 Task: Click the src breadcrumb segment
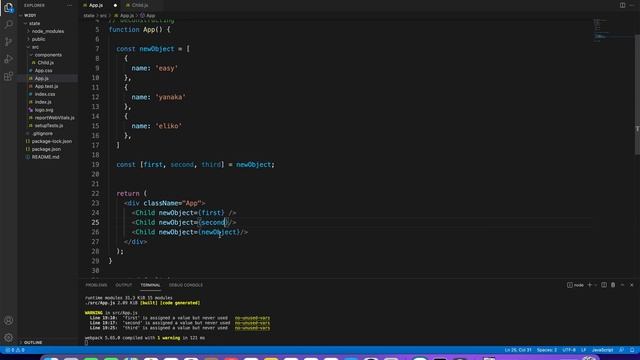tap(103, 16)
